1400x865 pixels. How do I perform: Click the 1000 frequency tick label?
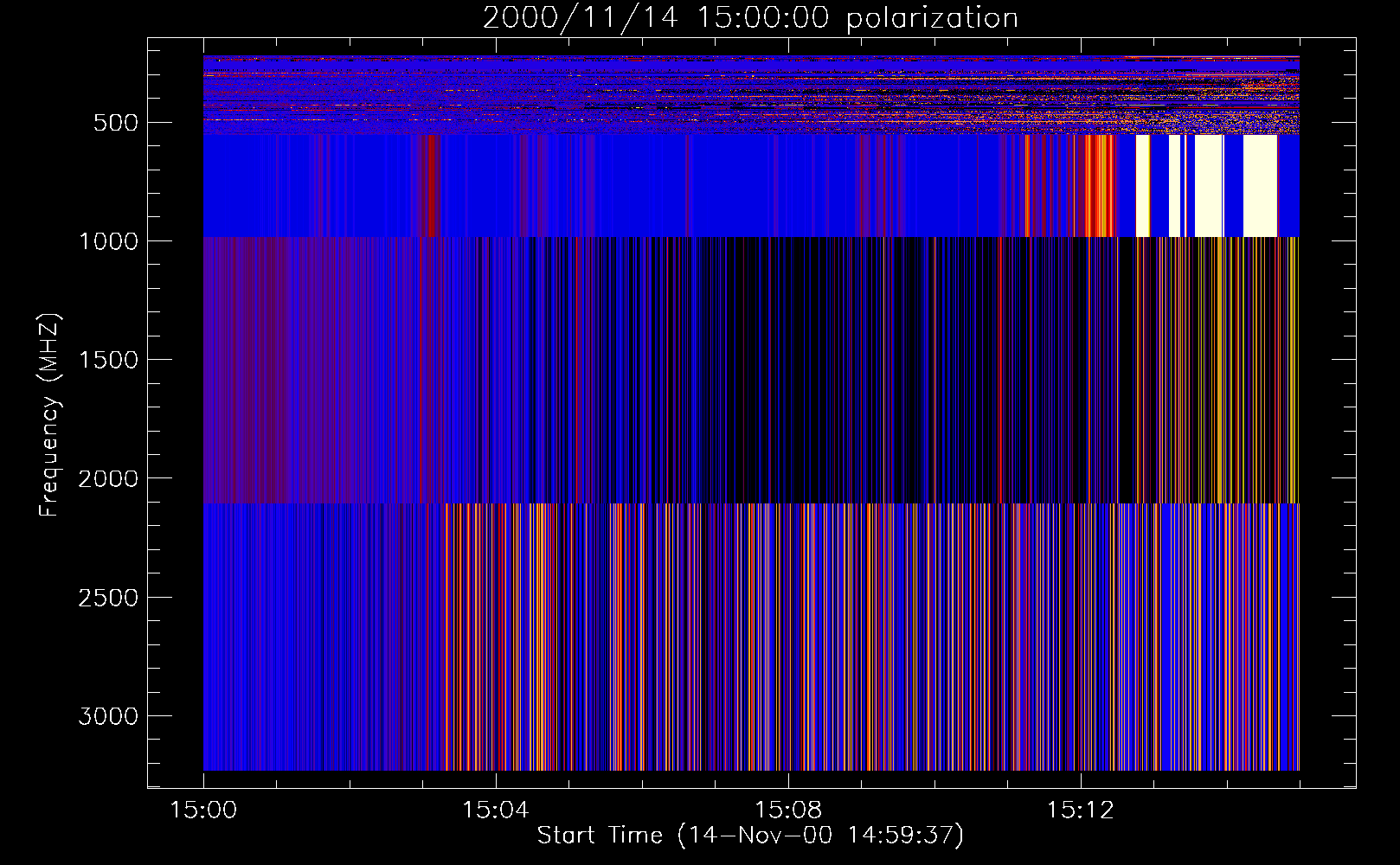(108, 241)
